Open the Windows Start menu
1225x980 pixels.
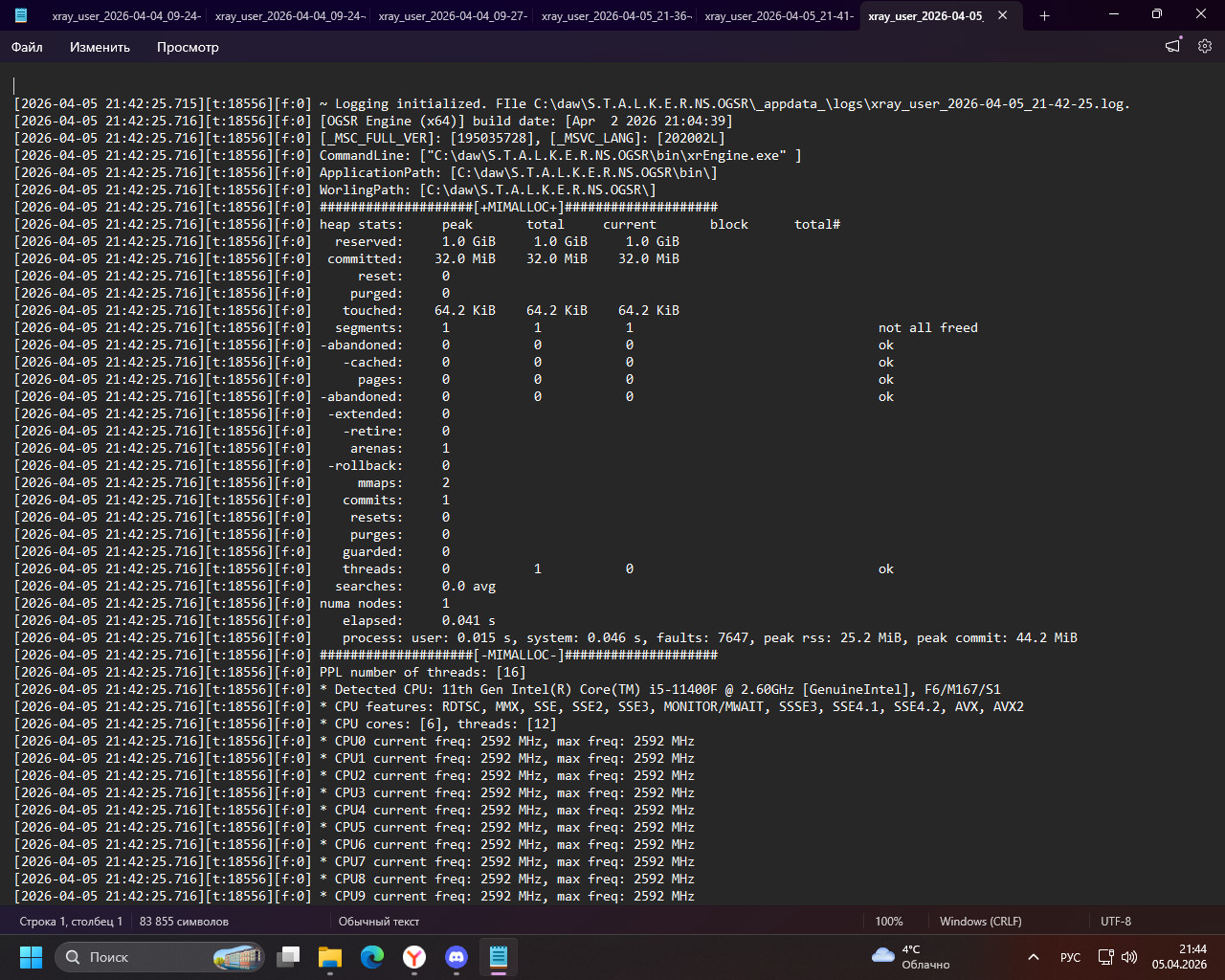click(31, 957)
